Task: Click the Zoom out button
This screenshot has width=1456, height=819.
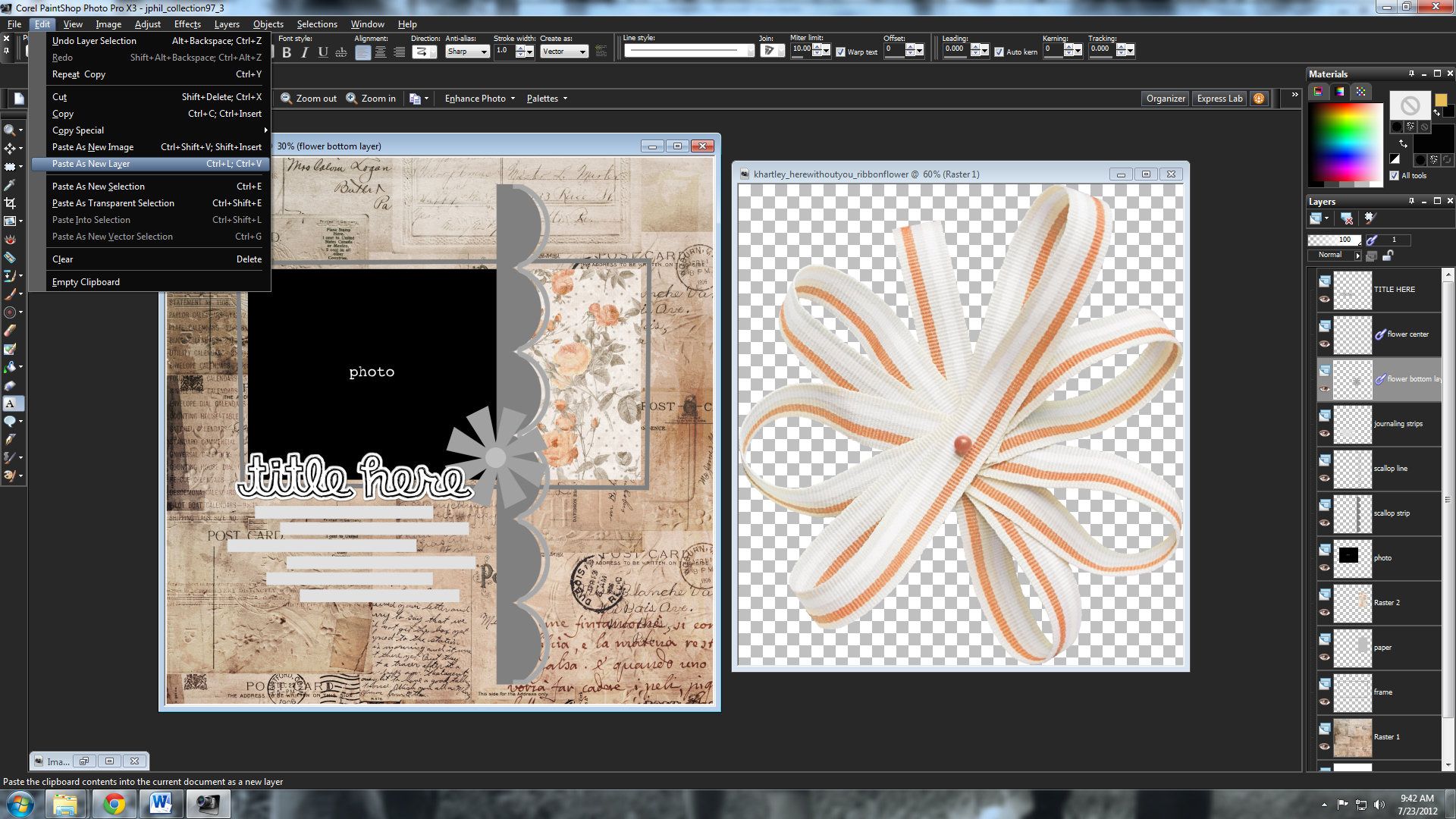Action: [x=309, y=99]
